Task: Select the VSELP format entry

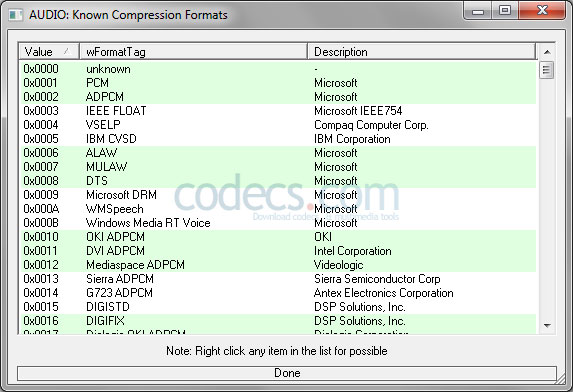Action: (x=103, y=125)
